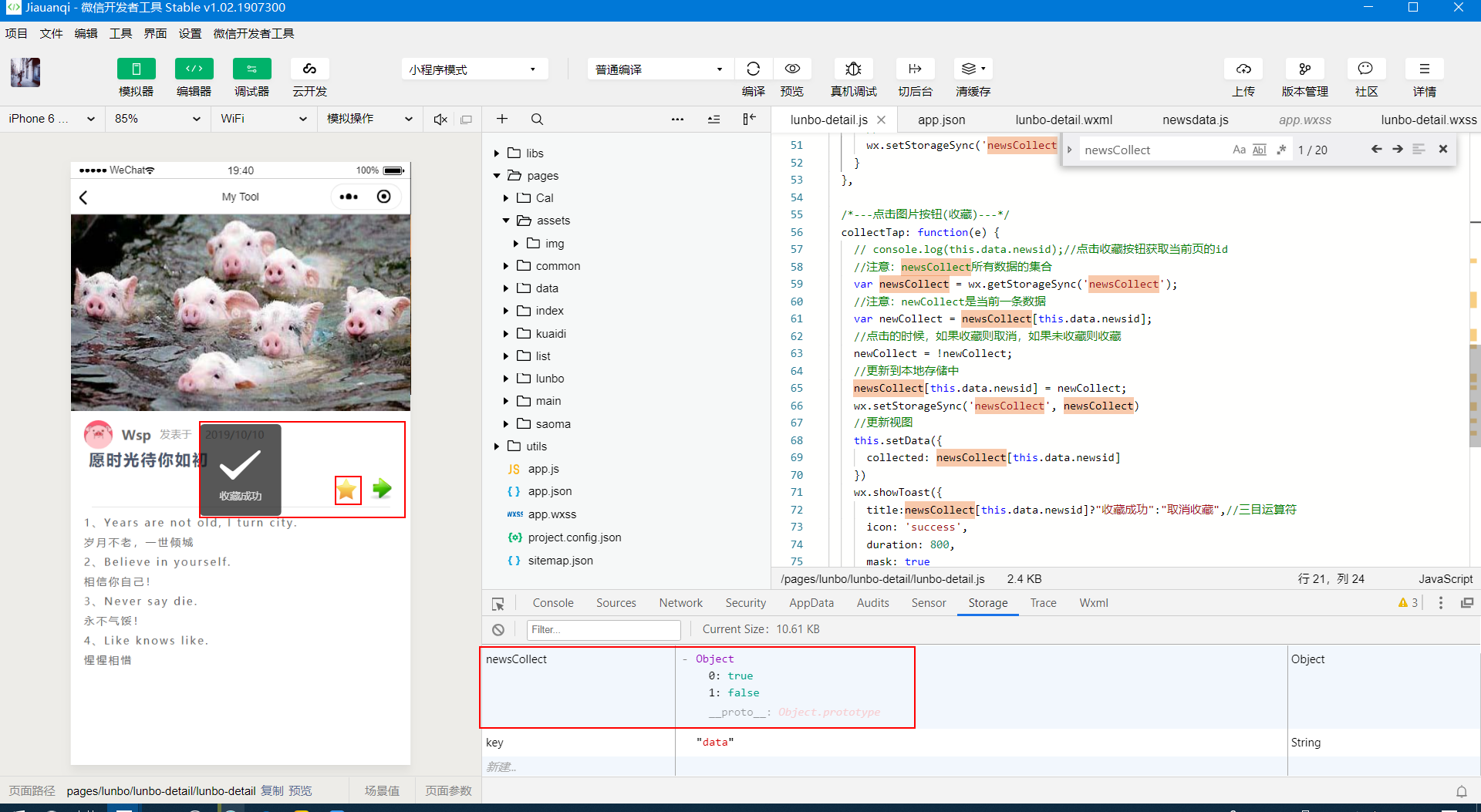Close the find search box
The width and height of the screenshot is (1481, 812).
(x=1443, y=149)
